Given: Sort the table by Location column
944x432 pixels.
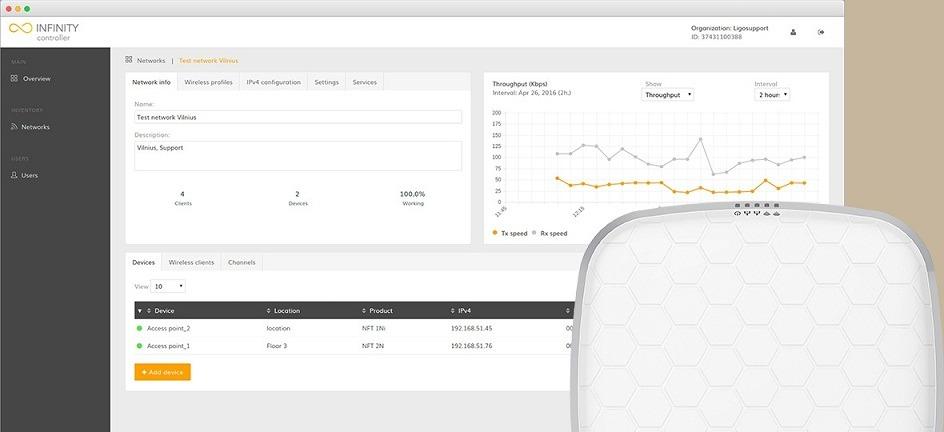Looking at the screenshot, I should (x=286, y=311).
